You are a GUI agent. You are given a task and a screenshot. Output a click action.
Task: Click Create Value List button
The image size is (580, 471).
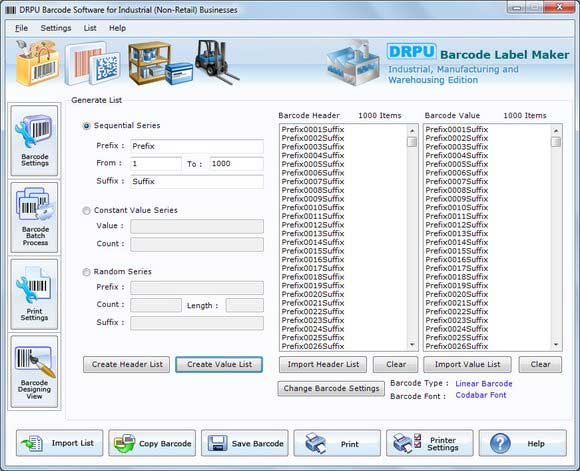(x=219, y=364)
